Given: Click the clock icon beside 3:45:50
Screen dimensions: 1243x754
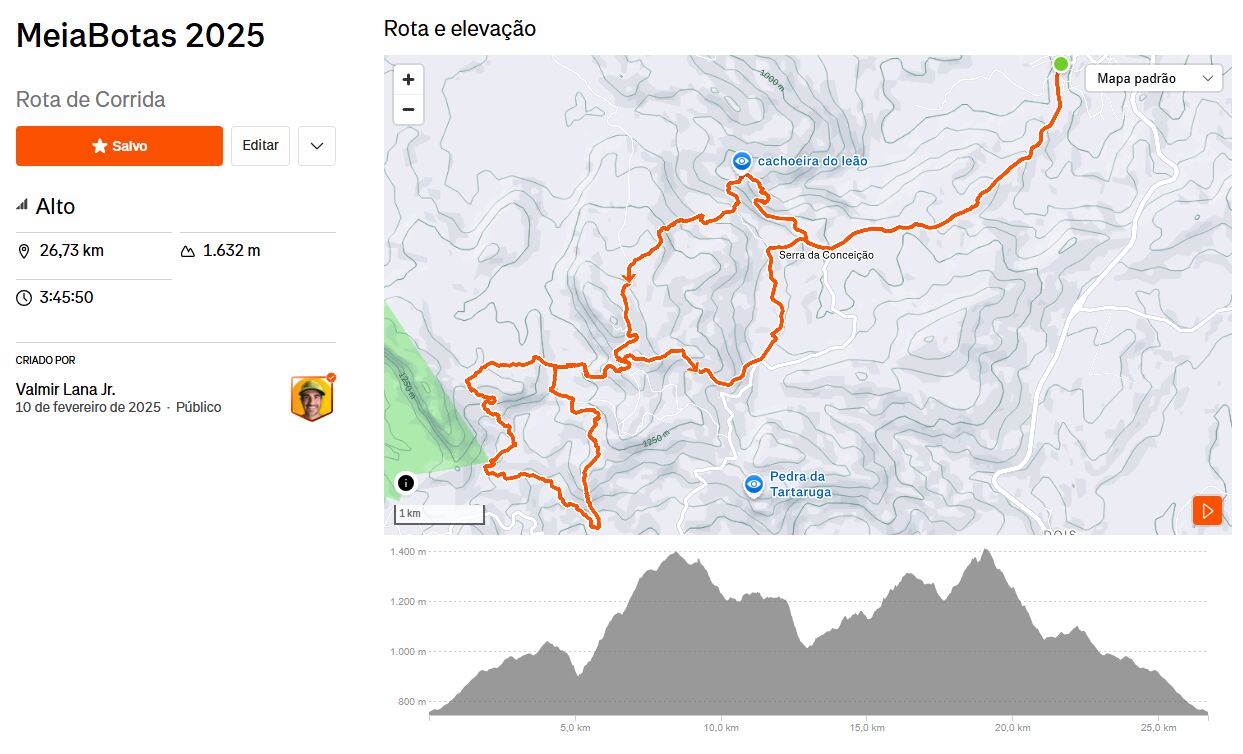Looking at the screenshot, I should [x=25, y=298].
